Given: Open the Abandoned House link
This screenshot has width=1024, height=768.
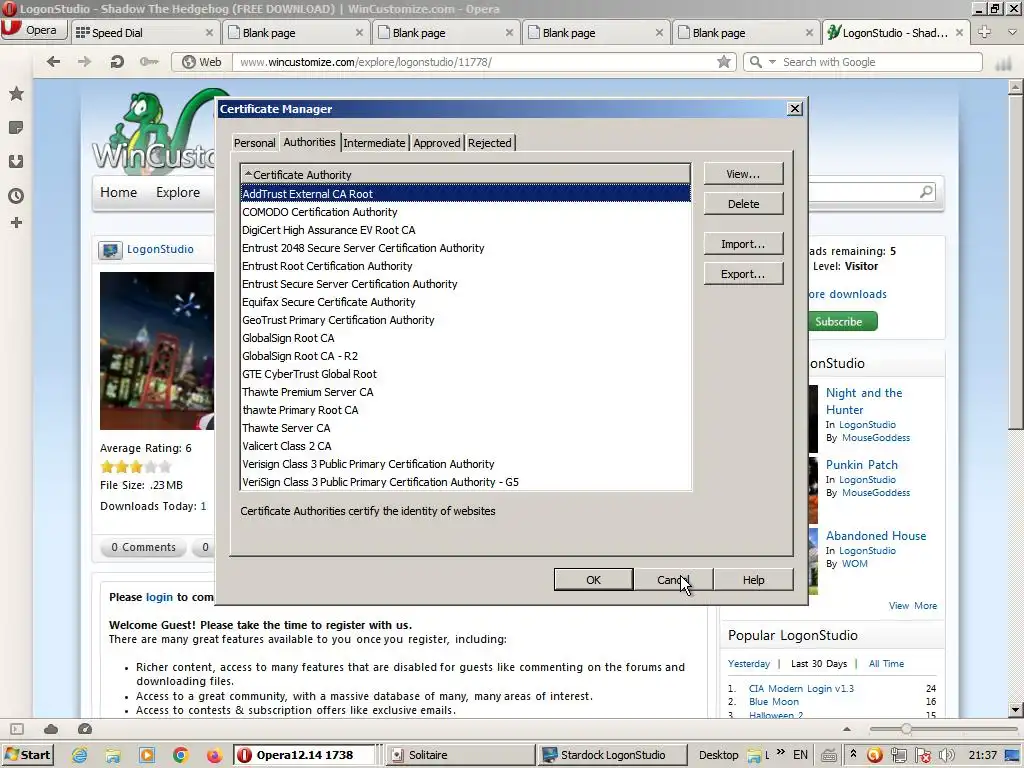Looking at the screenshot, I should click(x=876, y=536).
